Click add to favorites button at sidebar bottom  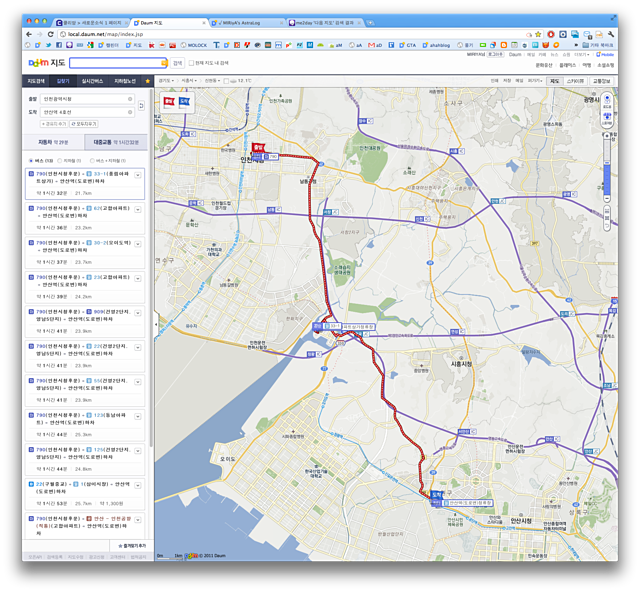[131, 545]
